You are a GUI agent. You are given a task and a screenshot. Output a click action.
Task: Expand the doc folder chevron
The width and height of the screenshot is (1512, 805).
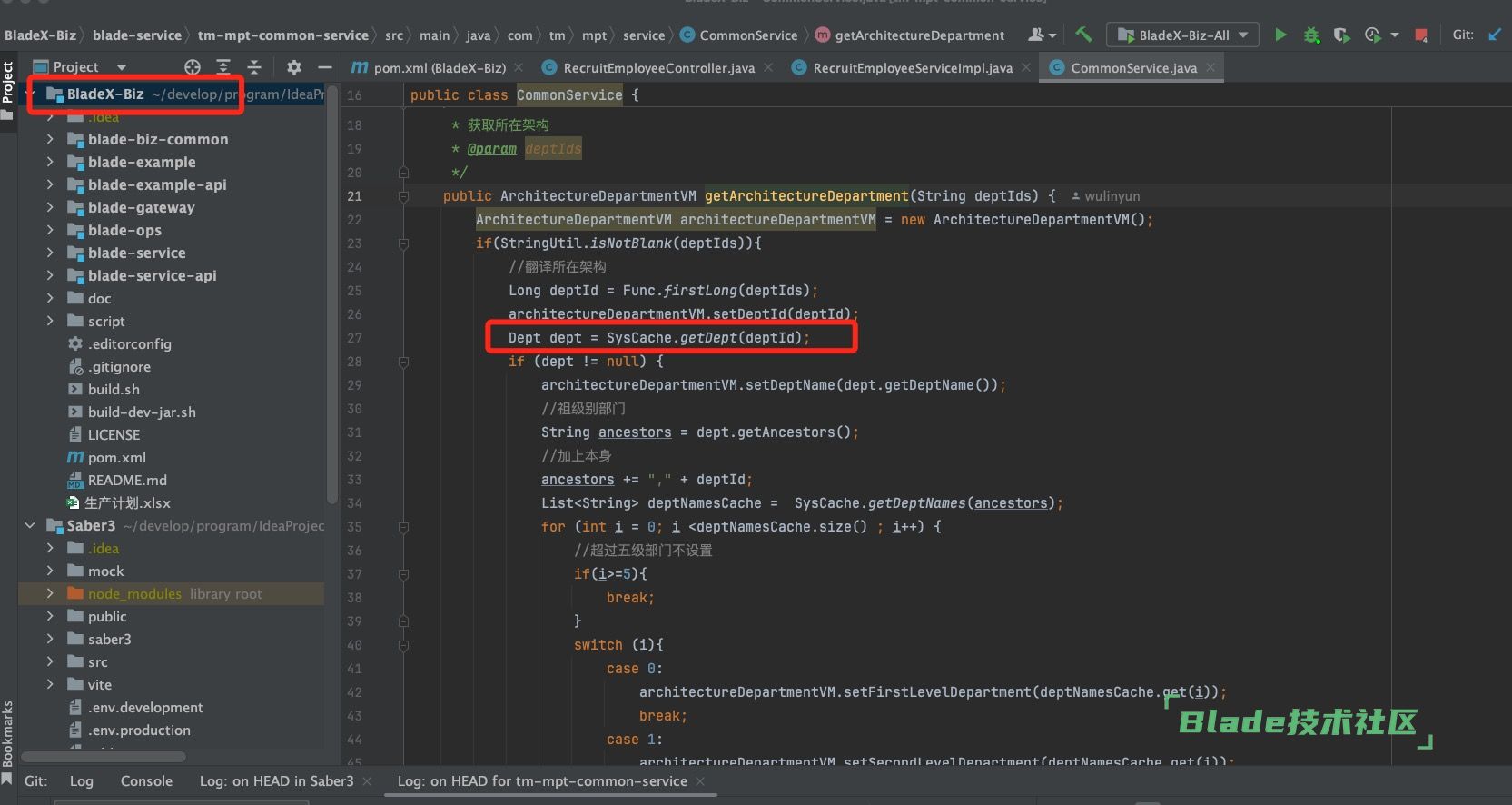[x=50, y=298]
